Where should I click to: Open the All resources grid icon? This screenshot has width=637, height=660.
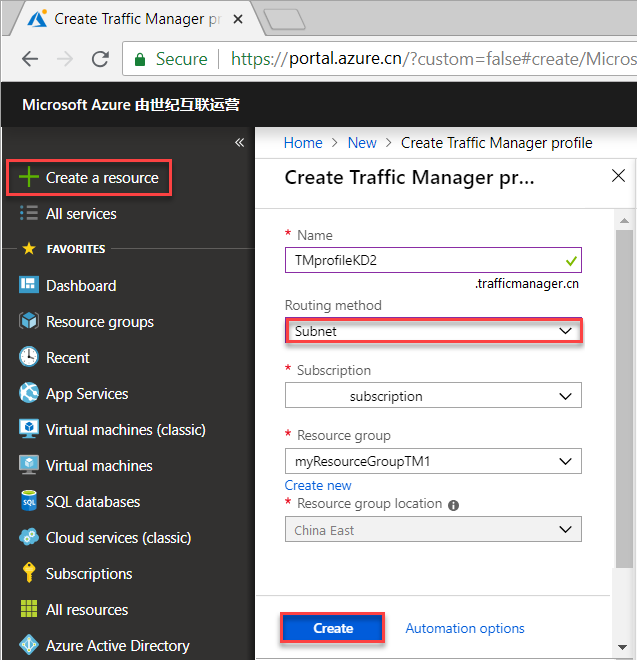tap(29, 609)
